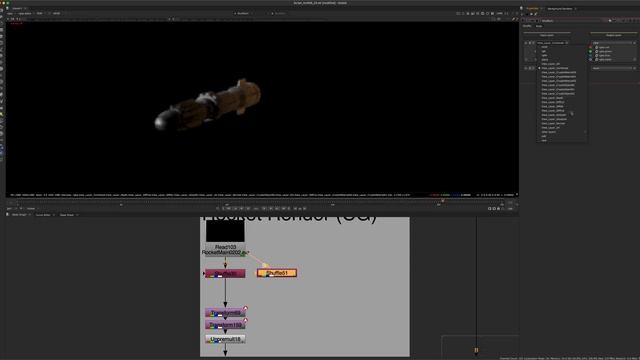Open the Output Layer rgba dropdown
640x360 pixels.
coord(614,43)
